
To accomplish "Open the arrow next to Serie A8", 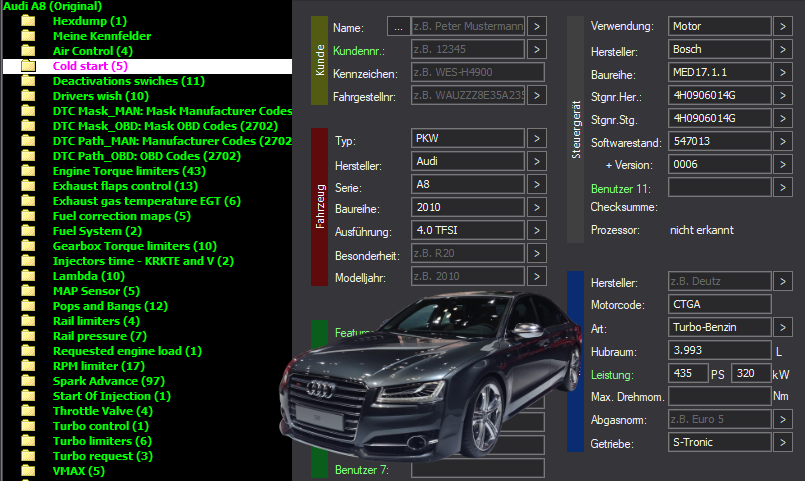I will tap(536, 184).
